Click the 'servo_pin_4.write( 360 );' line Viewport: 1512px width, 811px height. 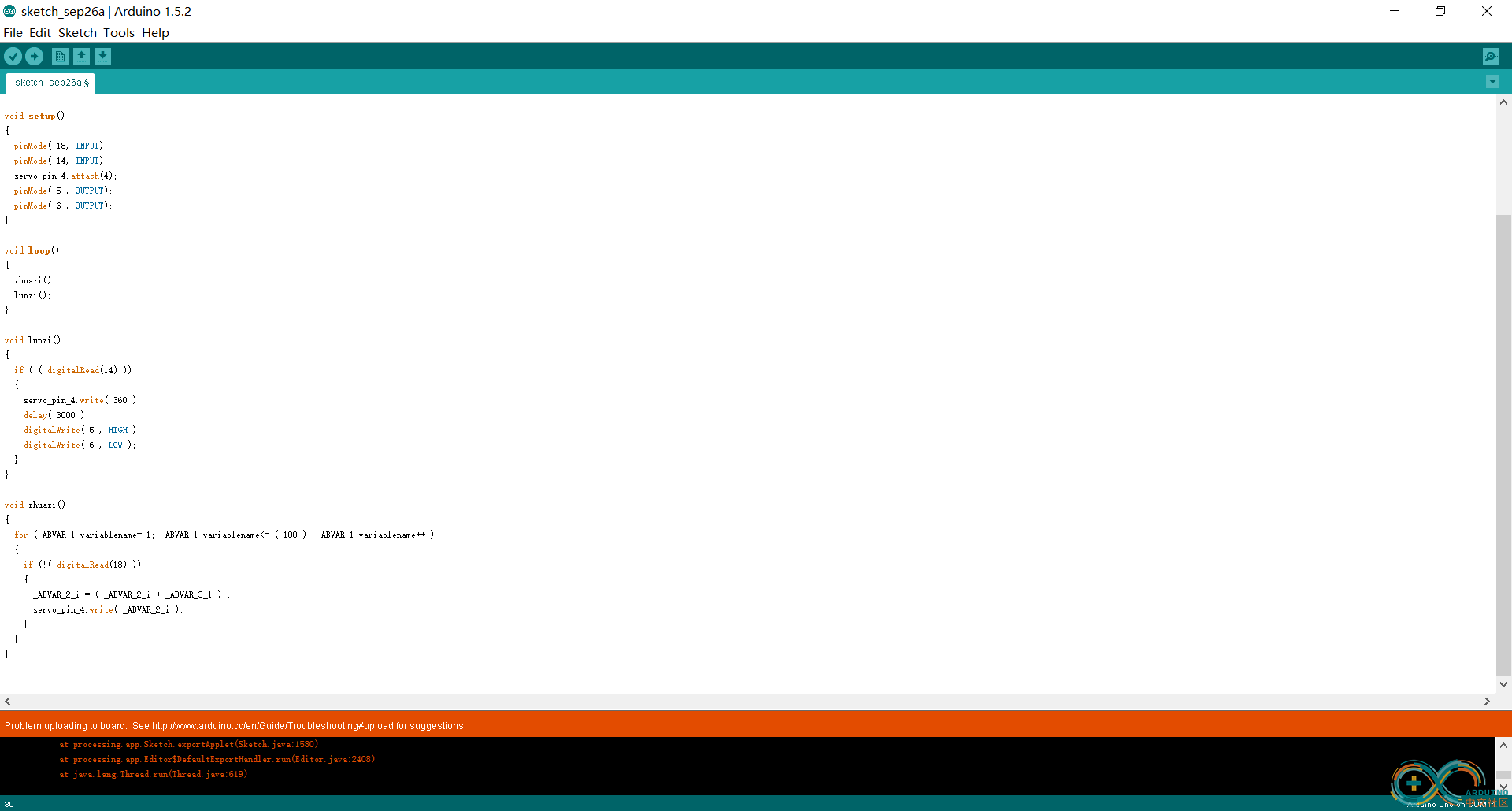(x=82, y=400)
